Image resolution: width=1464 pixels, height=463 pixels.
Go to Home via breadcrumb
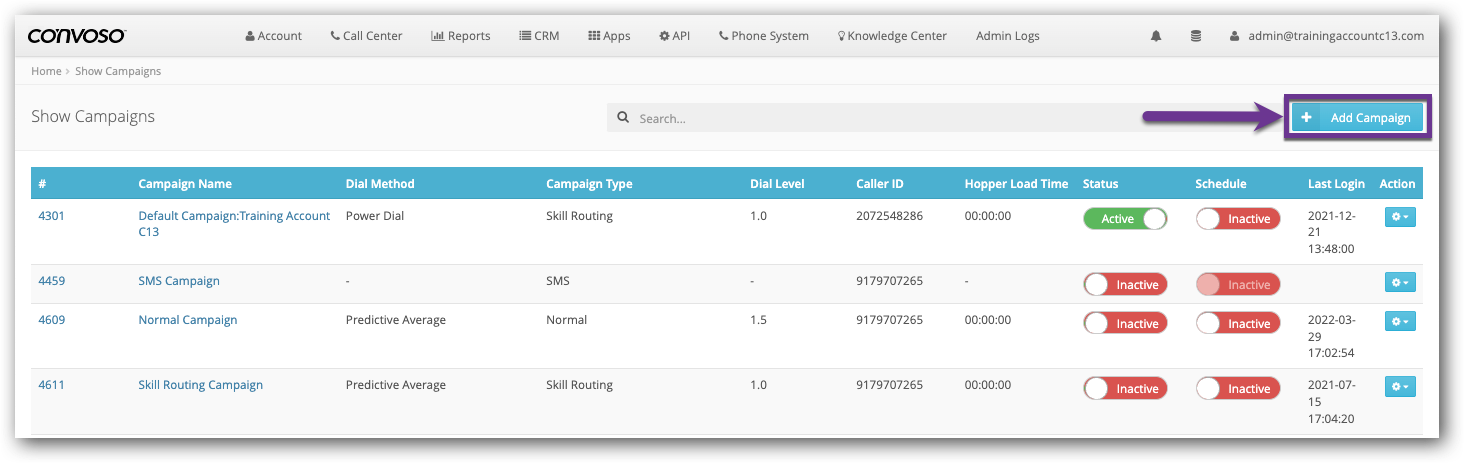click(x=46, y=72)
